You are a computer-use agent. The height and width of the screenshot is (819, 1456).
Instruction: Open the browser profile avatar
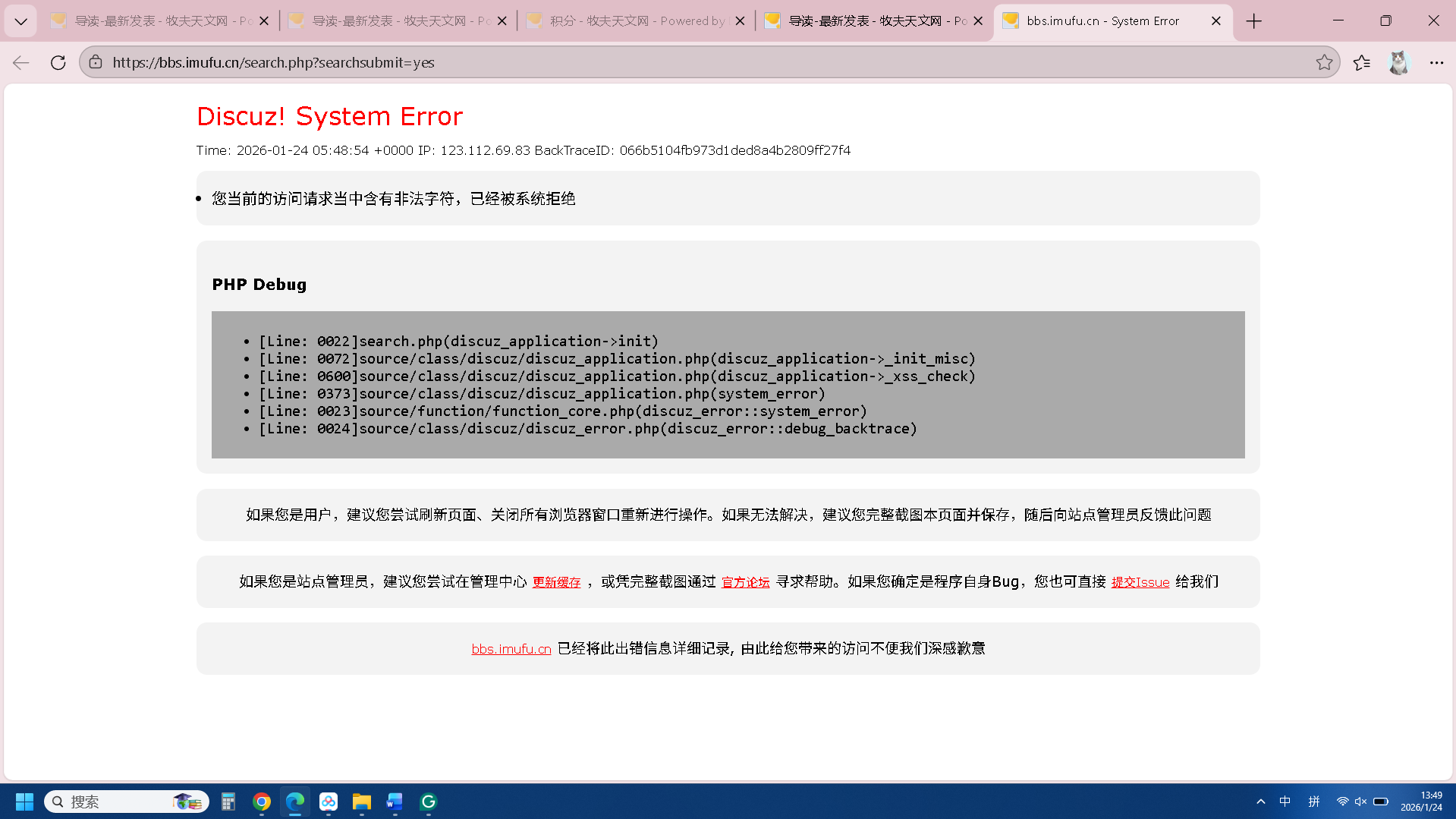coord(1398,62)
